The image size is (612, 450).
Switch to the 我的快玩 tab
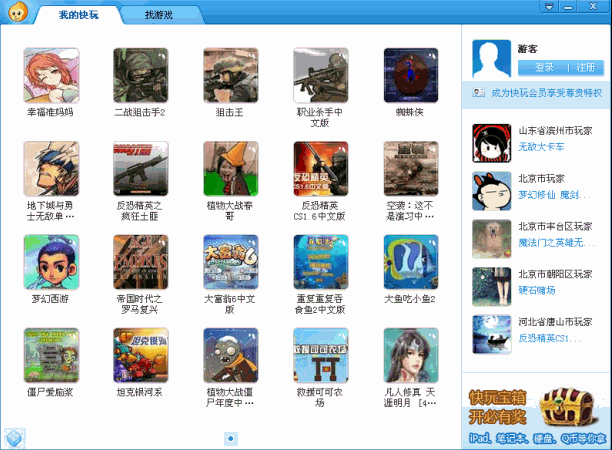point(78,15)
